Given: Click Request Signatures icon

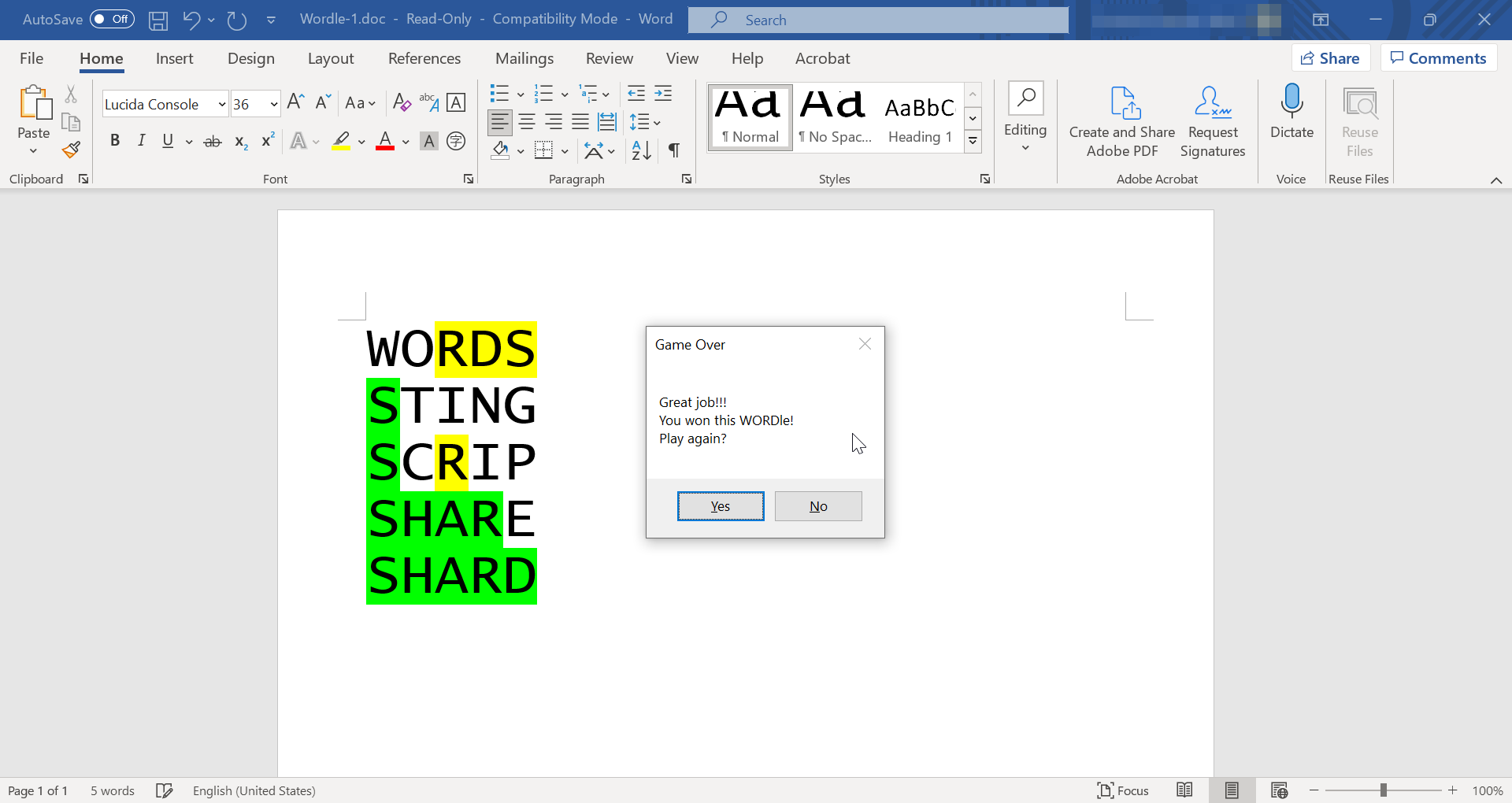Looking at the screenshot, I should (x=1213, y=122).
